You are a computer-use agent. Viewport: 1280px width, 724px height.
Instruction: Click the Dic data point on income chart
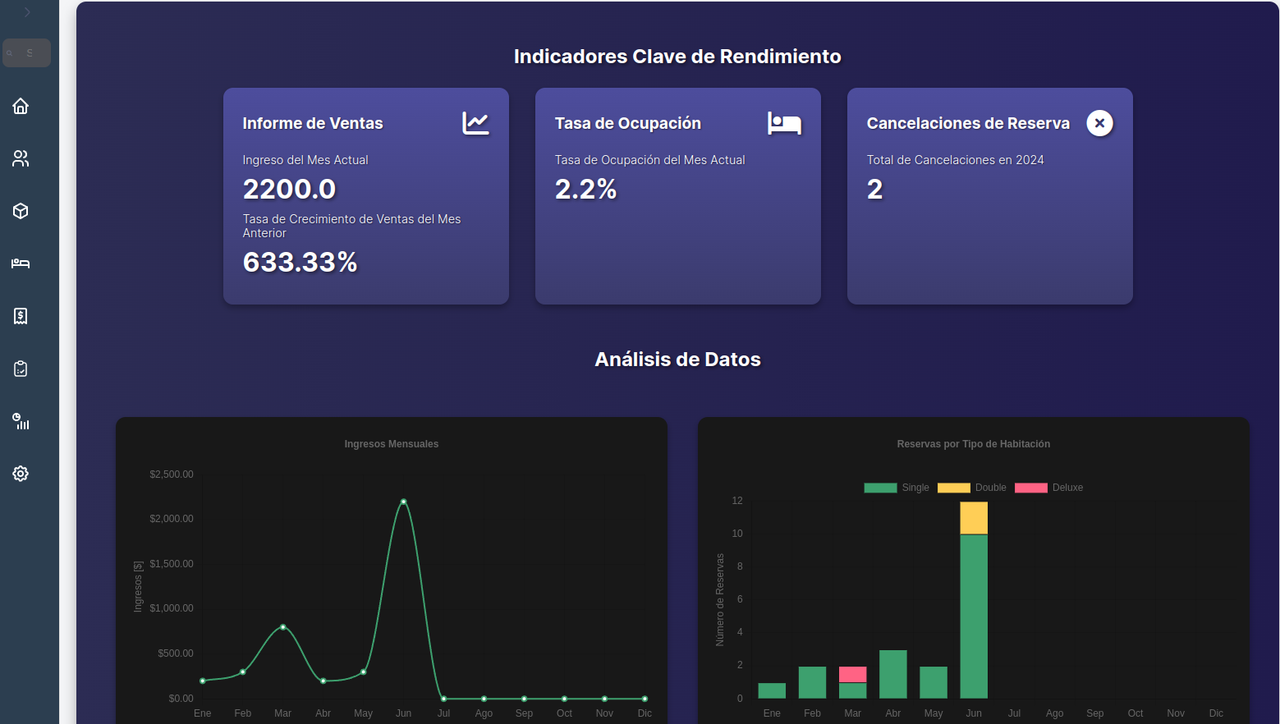[644, 698]
